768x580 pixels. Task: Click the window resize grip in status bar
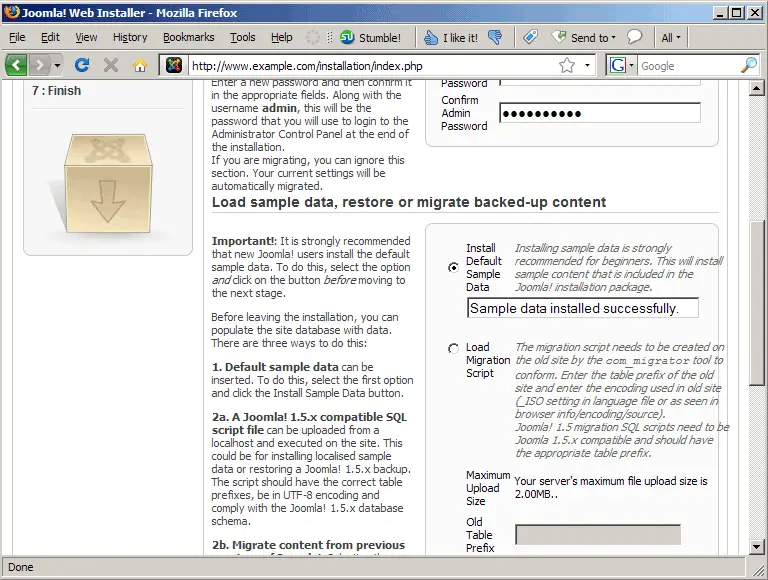tap(757, 569)
